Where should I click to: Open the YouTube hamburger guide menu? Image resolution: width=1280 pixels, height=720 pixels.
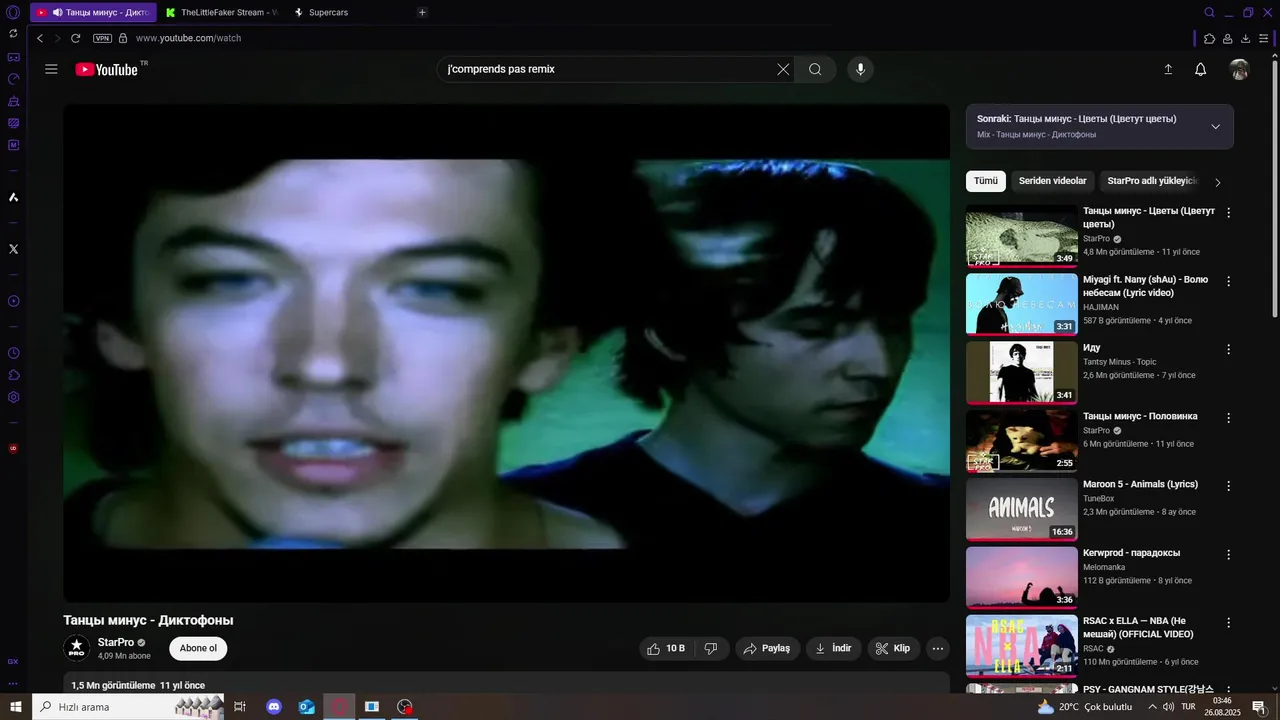pyautogui.click(x=51, y=69)
